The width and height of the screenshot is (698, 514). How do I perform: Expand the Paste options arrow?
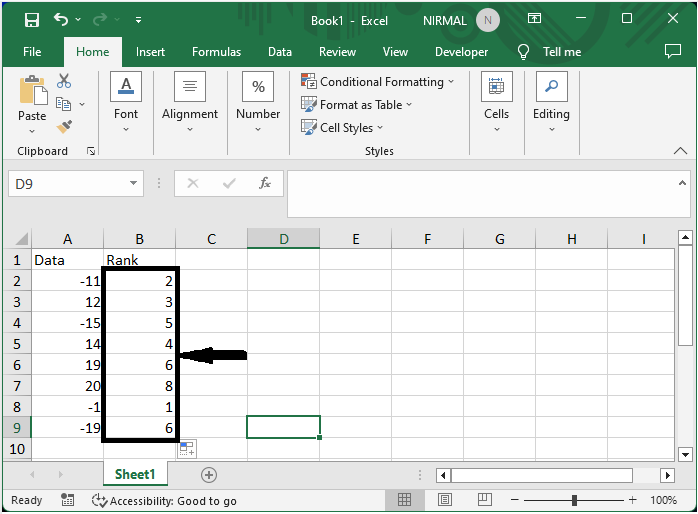[x=32, y=131]
